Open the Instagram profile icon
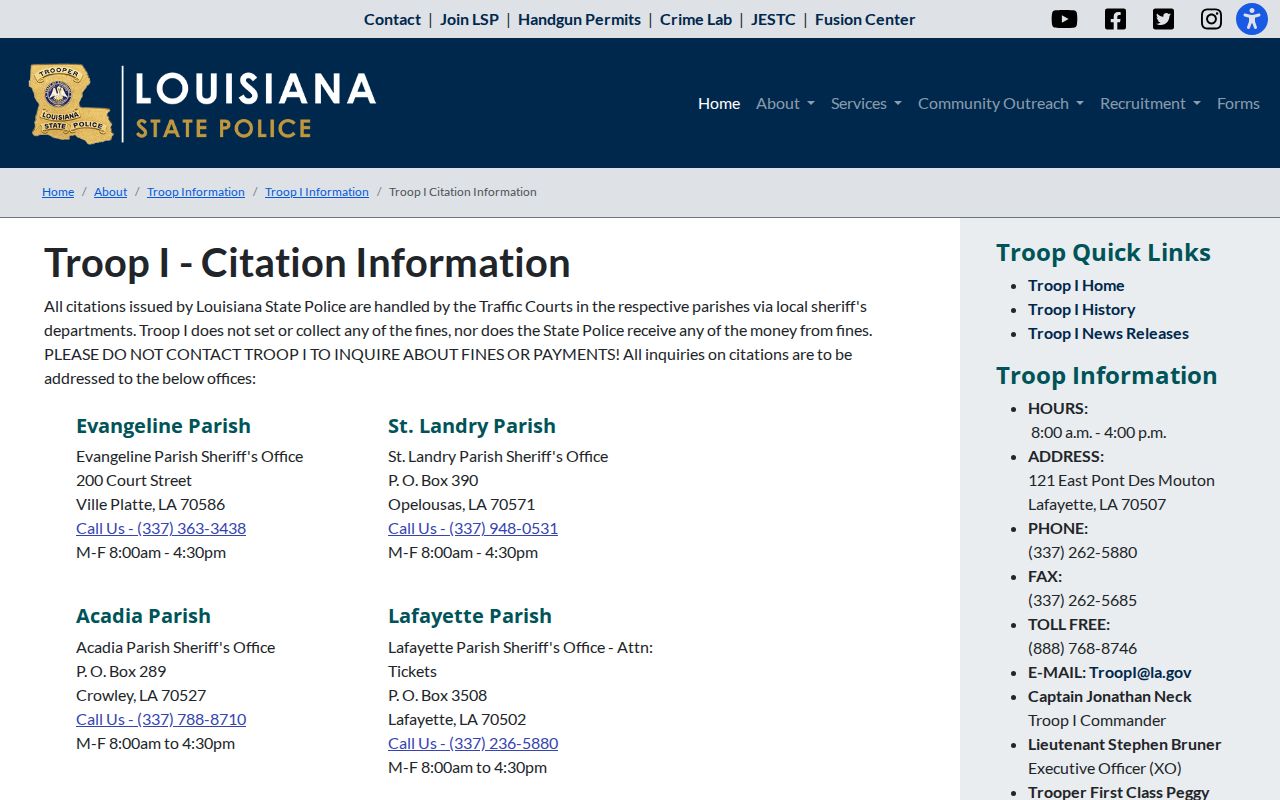Viewport: 1280px width, 800px height. (1211, 19)
